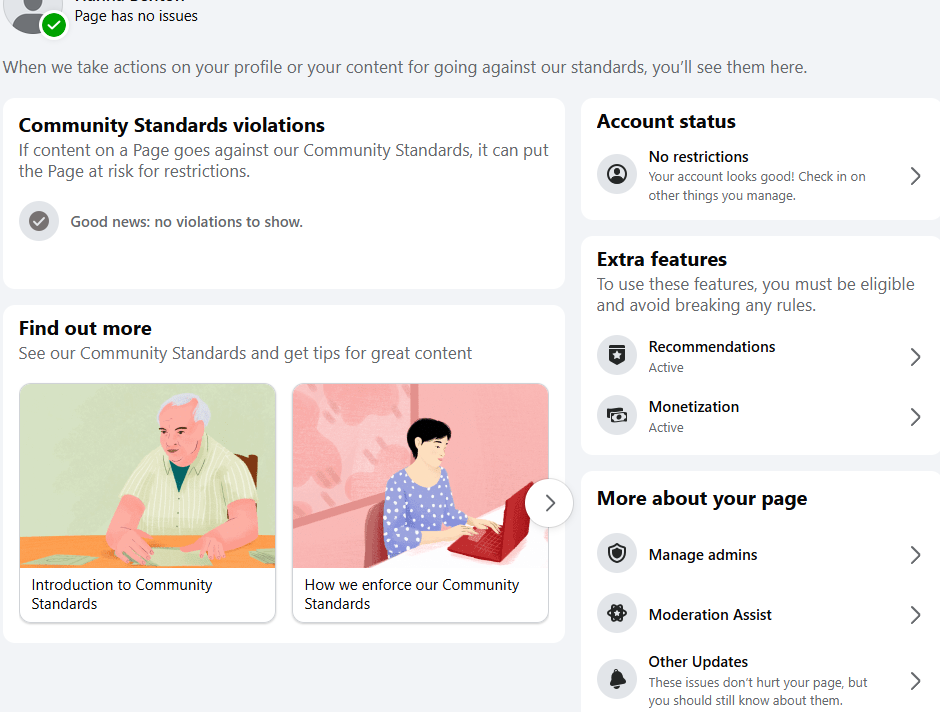This screenshot has width=940, height=712.
Task: Open the Other Updates menu entry label
Action: point(698,662)
